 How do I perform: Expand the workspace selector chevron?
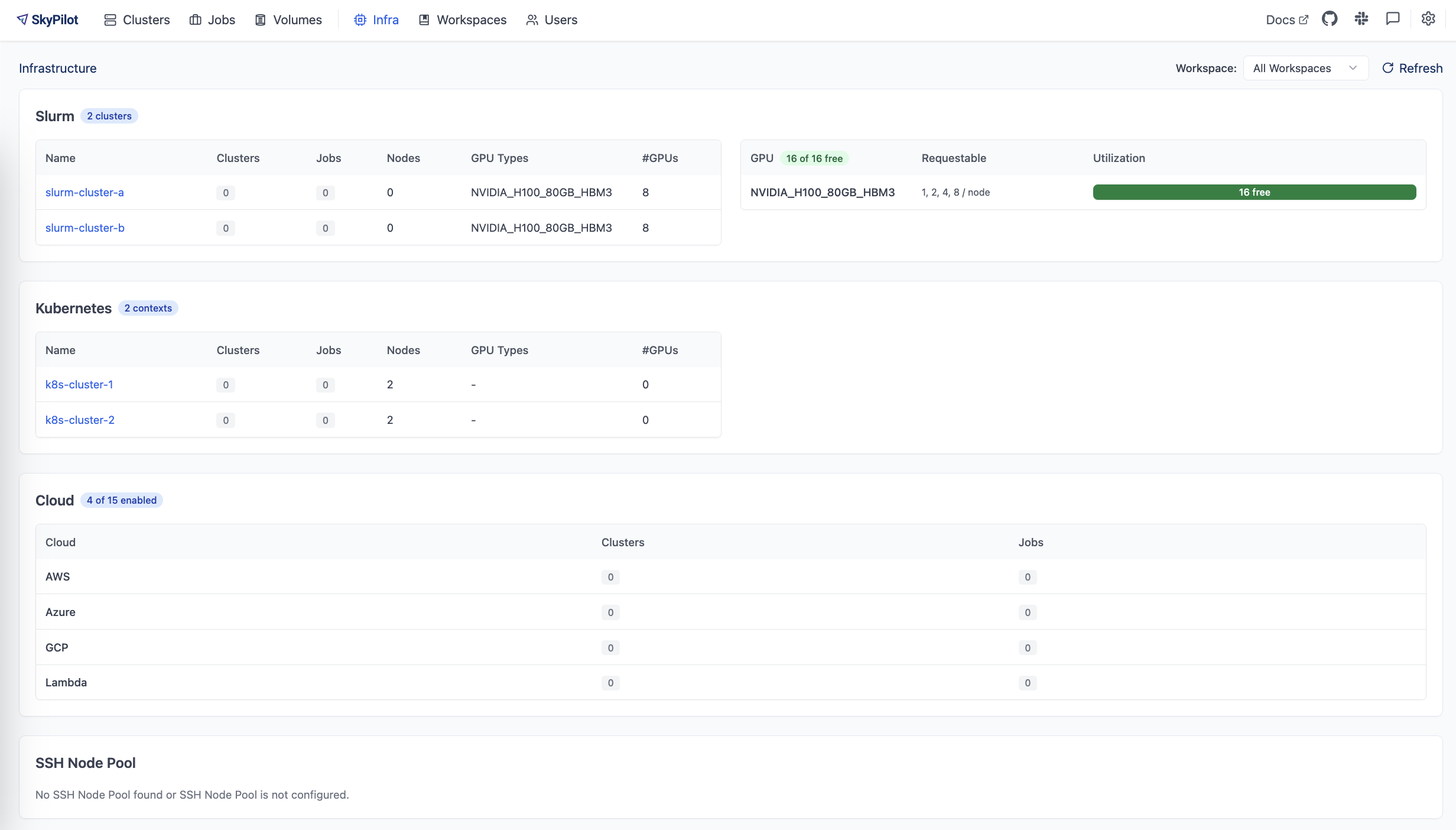[1353, 67]
